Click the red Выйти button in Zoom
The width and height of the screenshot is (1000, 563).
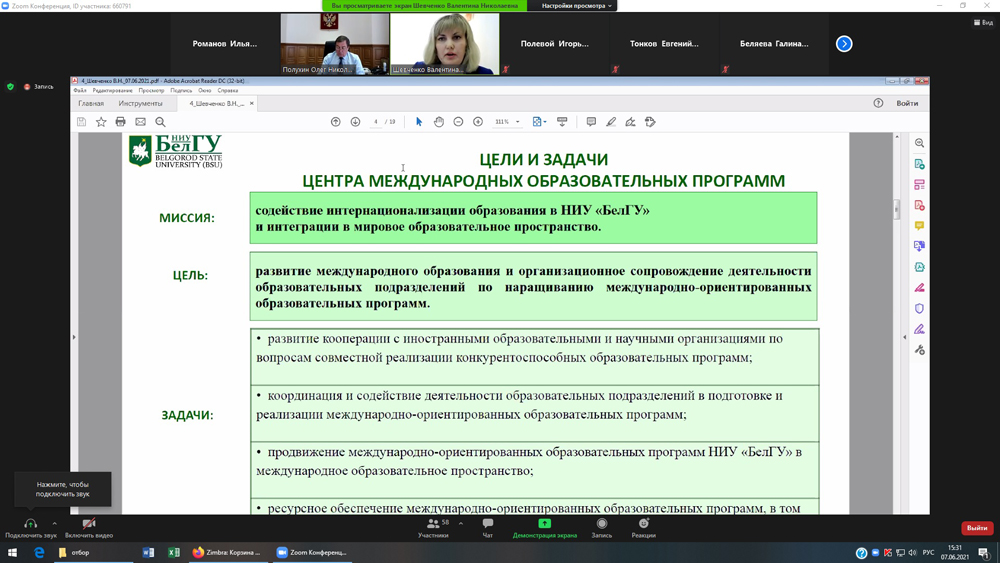tap(976, 528)
